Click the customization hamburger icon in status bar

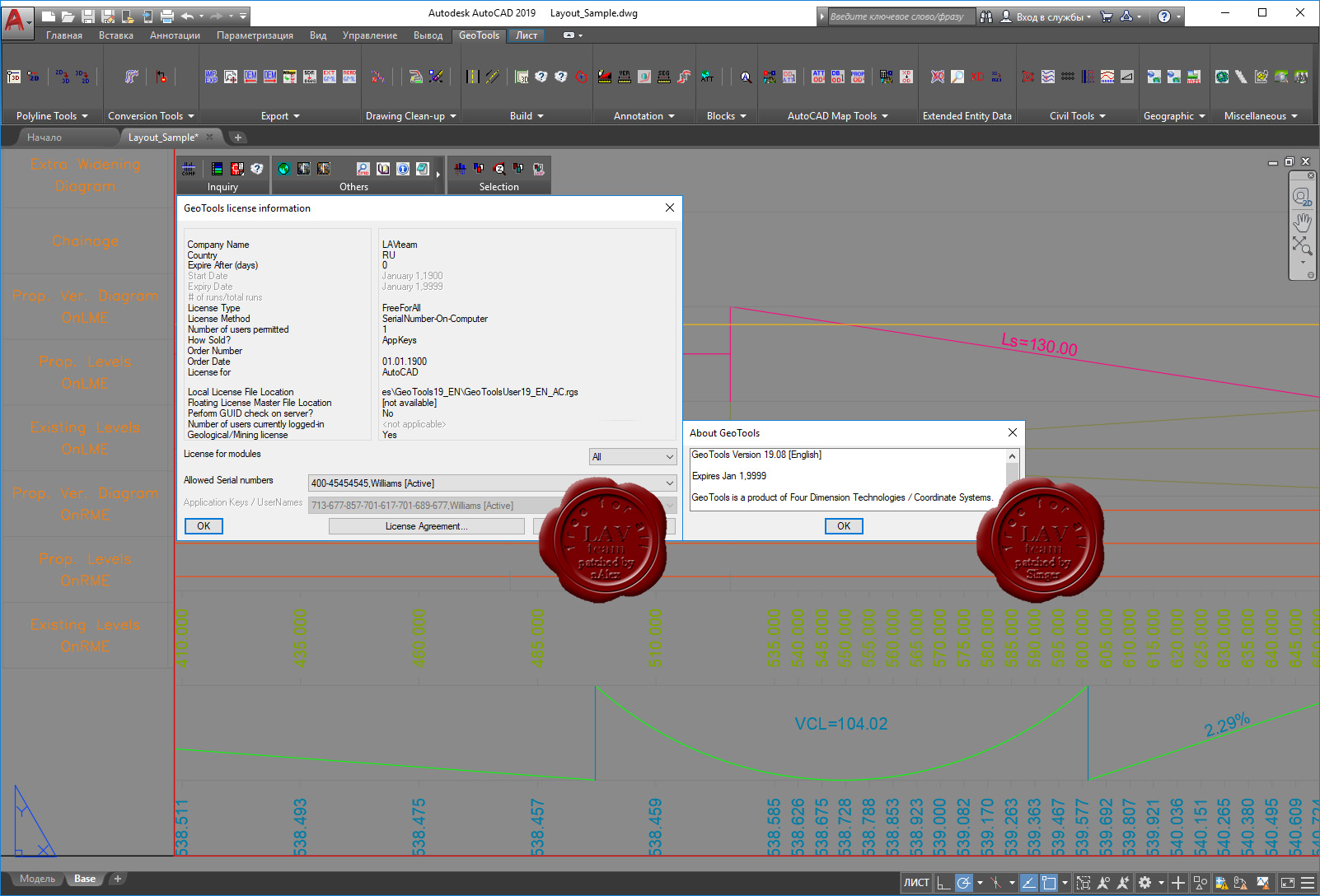coord(1308,883)
